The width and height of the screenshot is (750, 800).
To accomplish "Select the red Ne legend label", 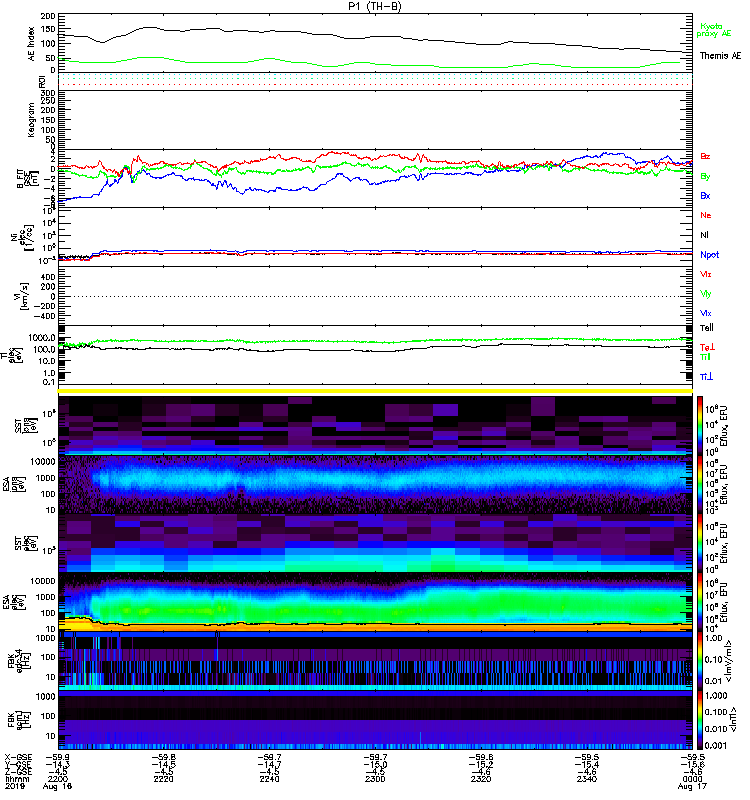I will (x=706, y=215).
